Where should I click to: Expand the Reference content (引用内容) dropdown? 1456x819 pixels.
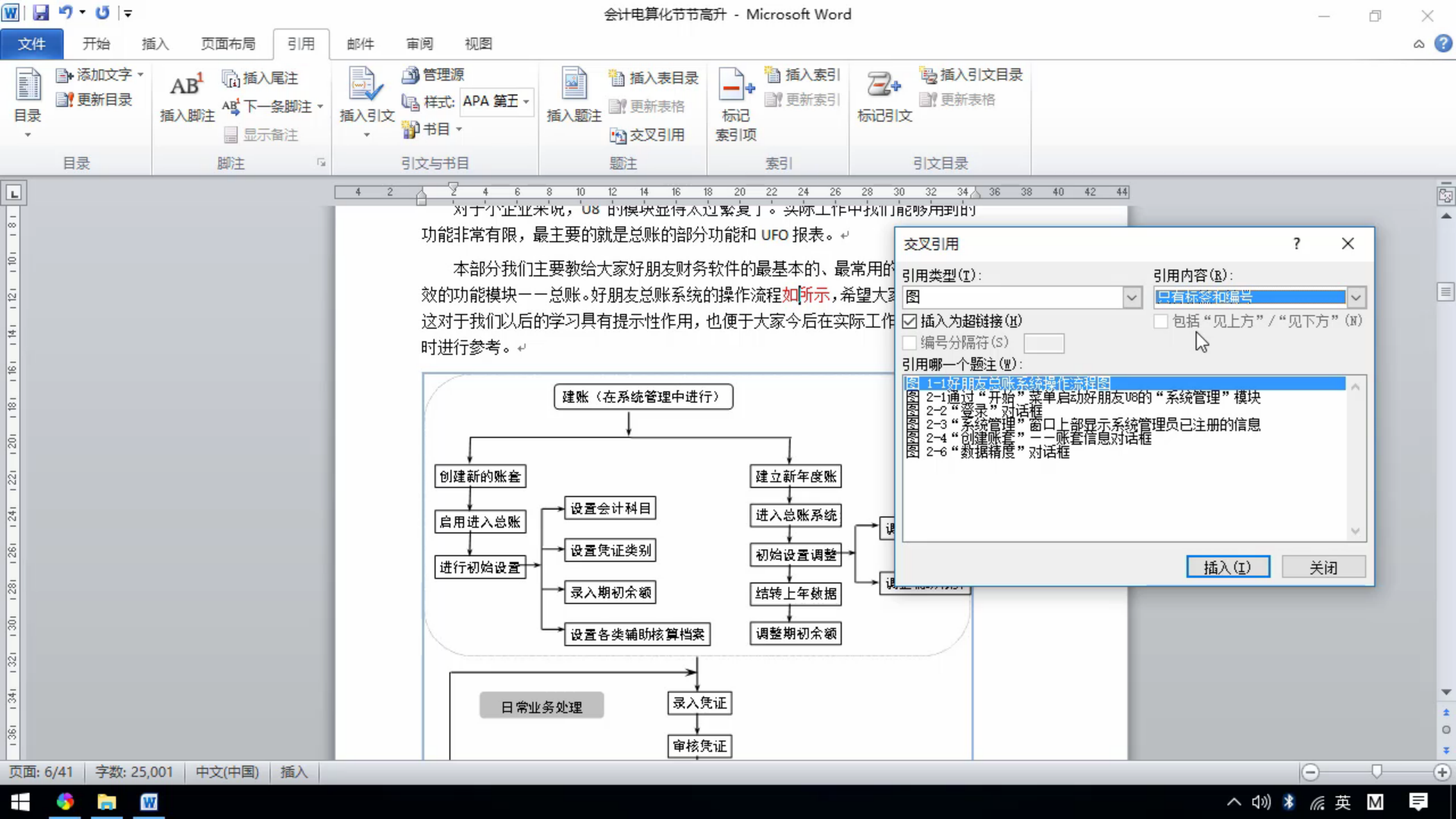[x=1356, y=297]
